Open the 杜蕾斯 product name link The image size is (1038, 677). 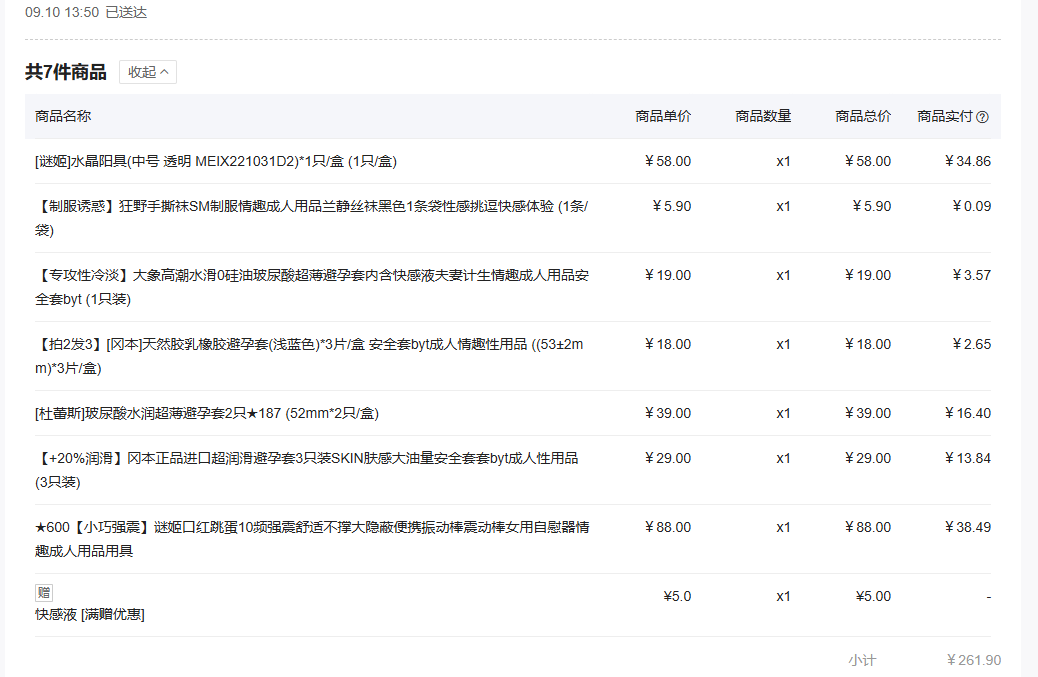pyautogui.click(x=206, y=413)
